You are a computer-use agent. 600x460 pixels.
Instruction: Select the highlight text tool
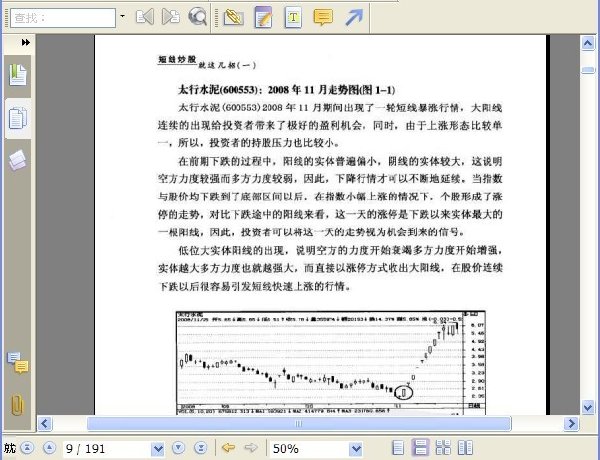(233, 17)
